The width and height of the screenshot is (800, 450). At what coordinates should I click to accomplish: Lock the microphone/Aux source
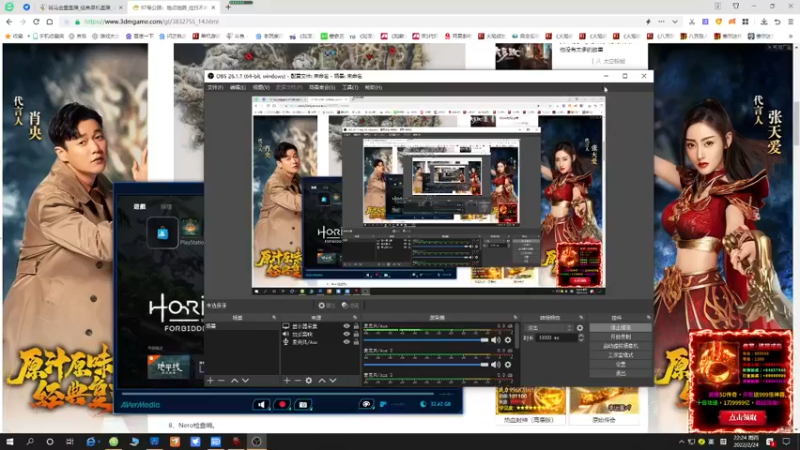click(356, 342)
